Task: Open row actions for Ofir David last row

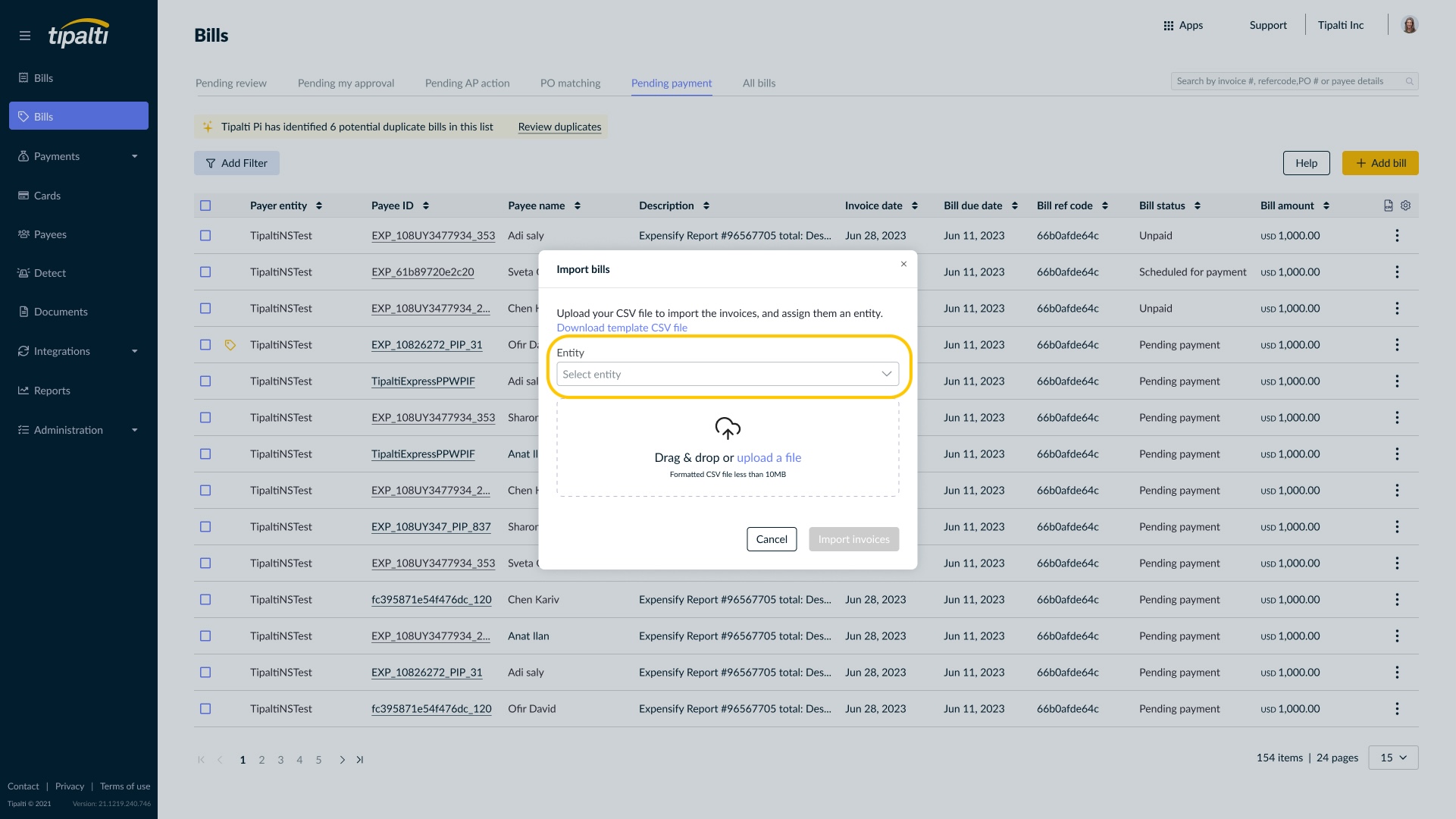Action: (x=1397, y=709)
